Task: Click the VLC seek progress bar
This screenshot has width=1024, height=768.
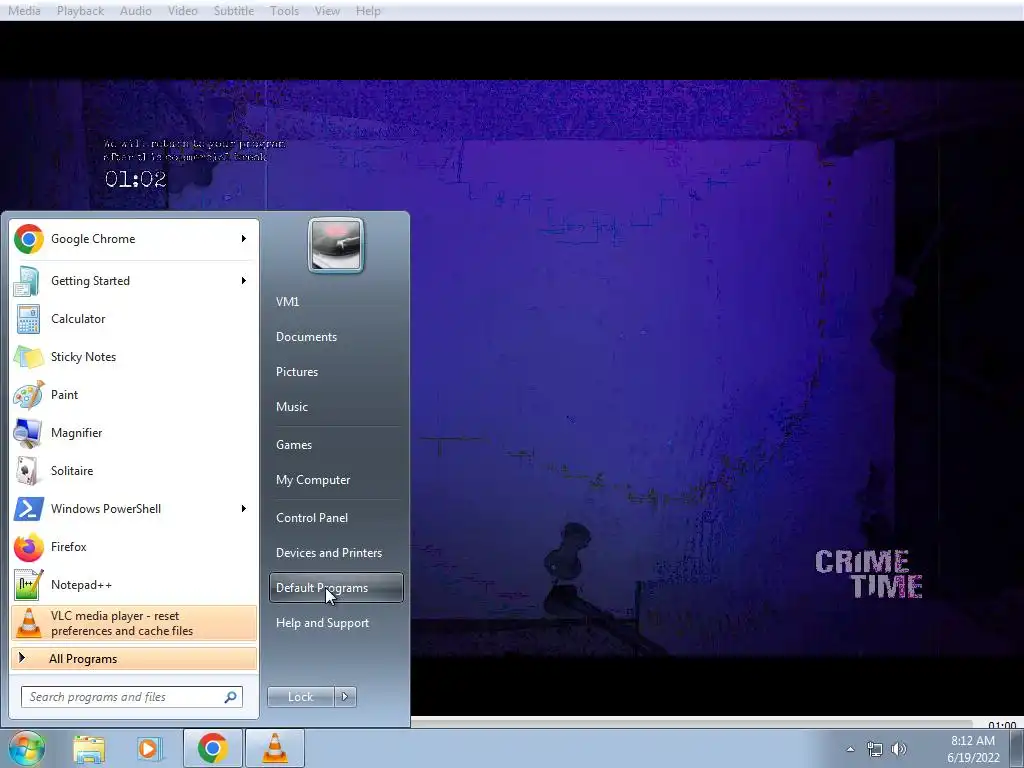Action: 692,722
